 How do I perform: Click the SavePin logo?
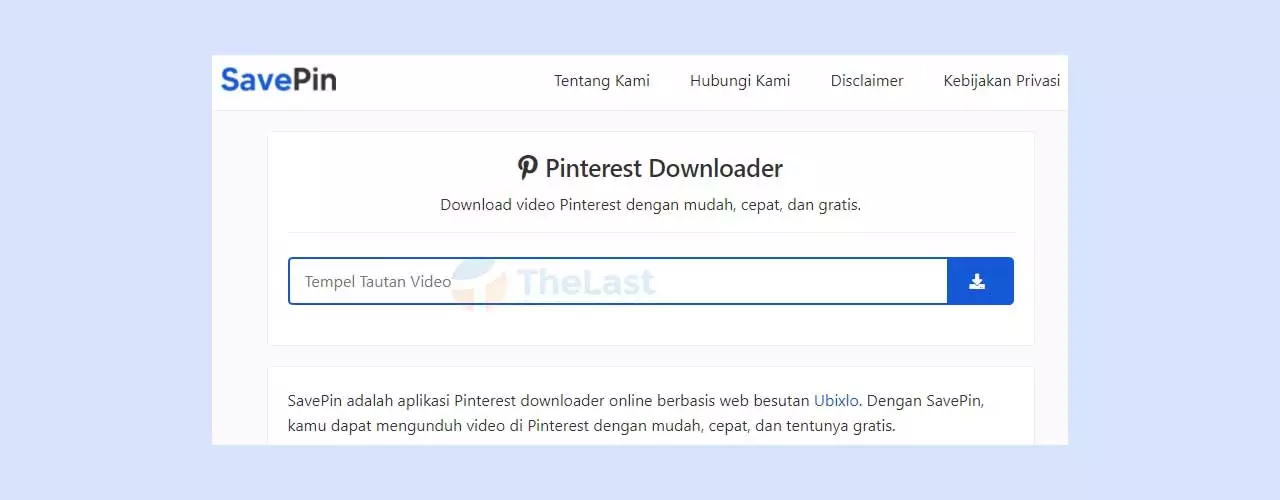[x=278, y=79]
